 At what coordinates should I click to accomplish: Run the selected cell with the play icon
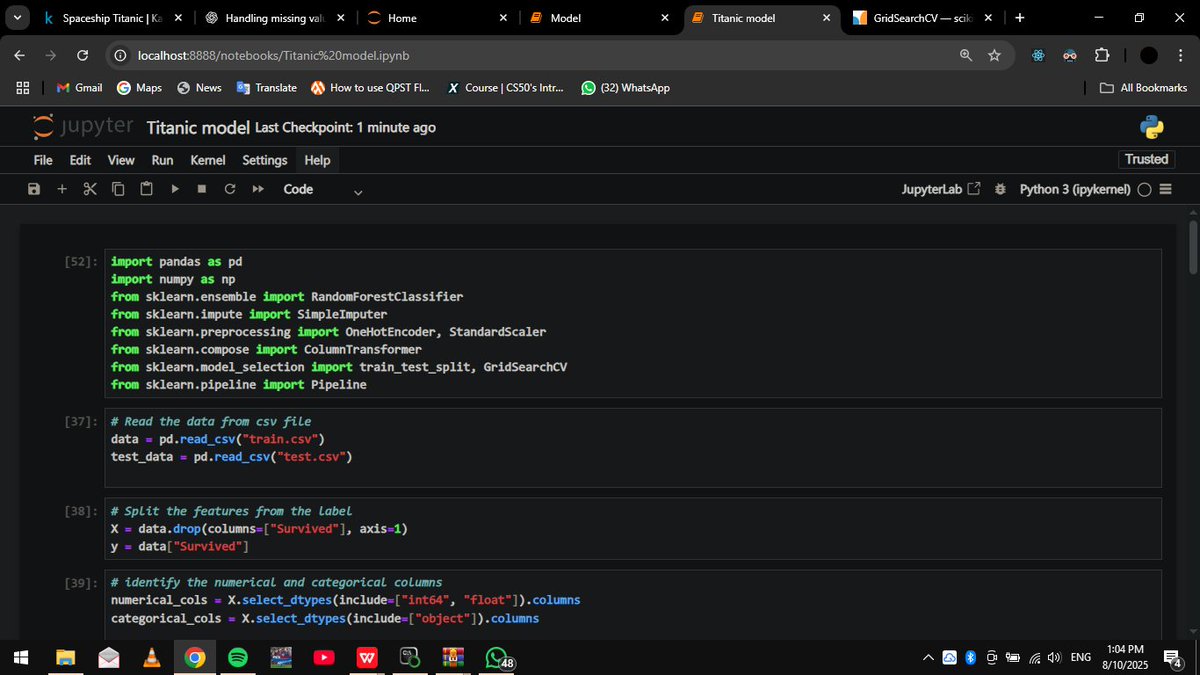tap(174, 189)
